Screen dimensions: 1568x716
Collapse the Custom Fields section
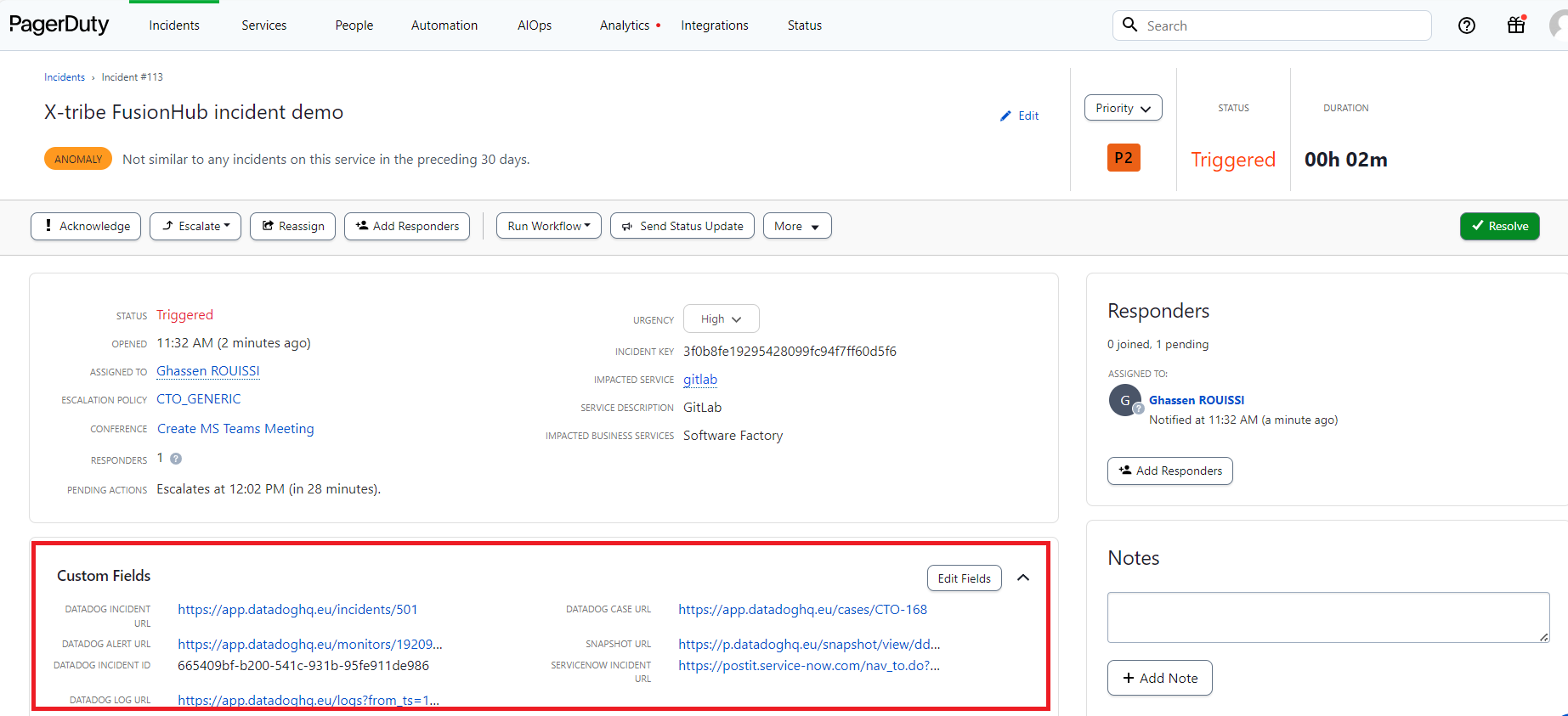[1023, 578]
